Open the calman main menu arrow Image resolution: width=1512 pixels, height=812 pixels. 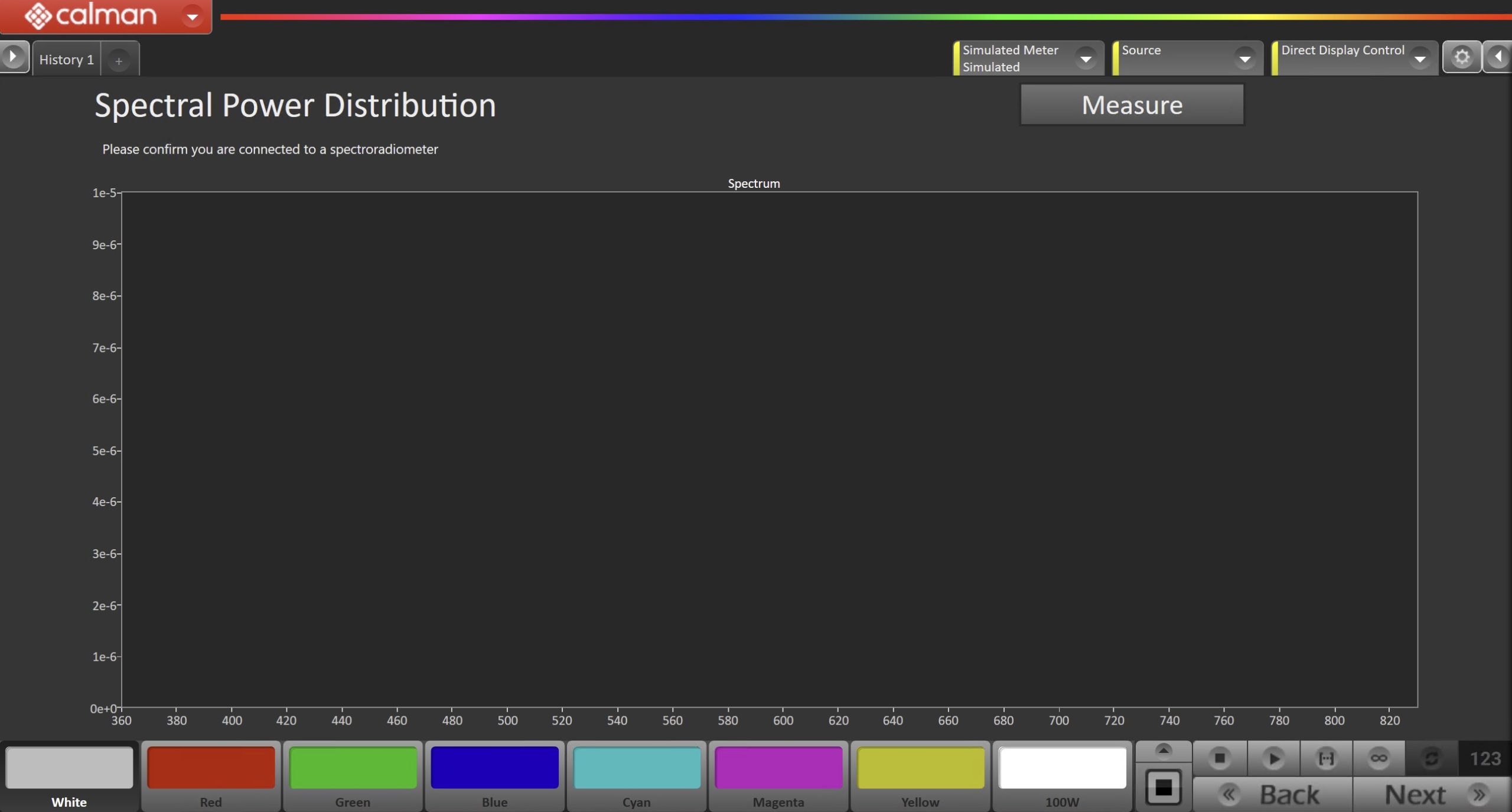pos(192,17)
